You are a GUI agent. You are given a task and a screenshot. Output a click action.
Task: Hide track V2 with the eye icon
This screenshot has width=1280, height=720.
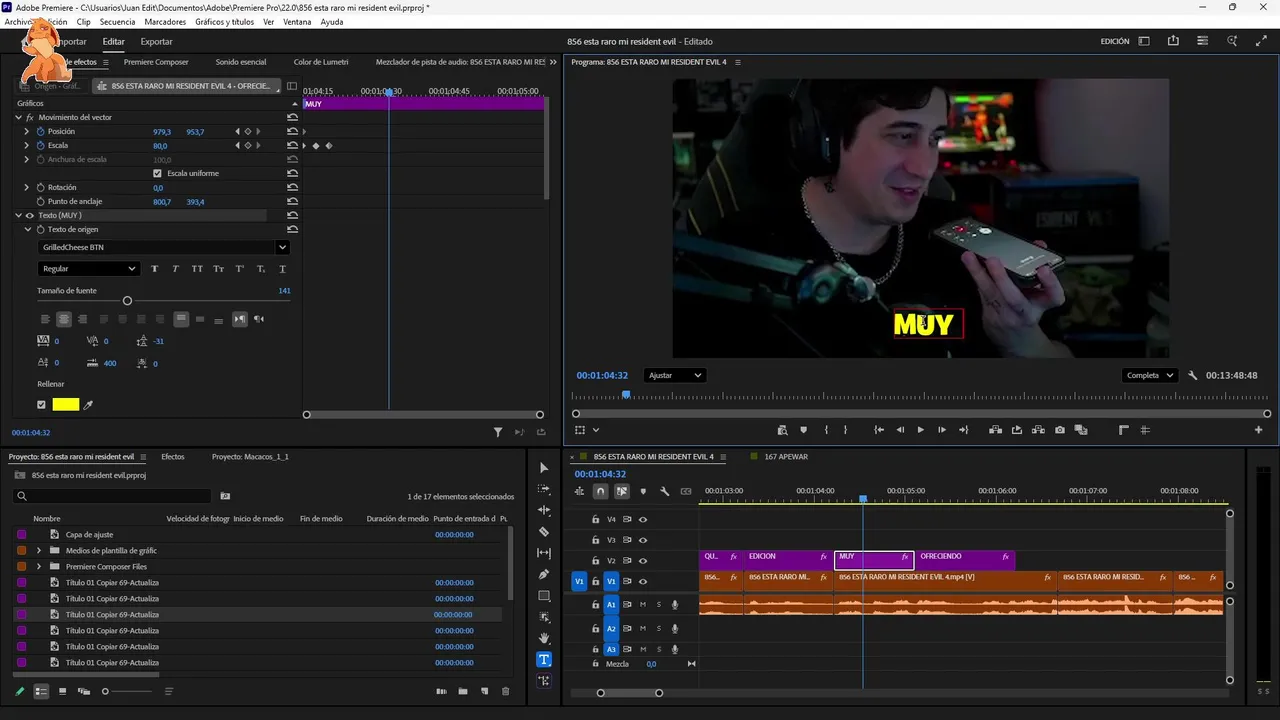(643, 561)
